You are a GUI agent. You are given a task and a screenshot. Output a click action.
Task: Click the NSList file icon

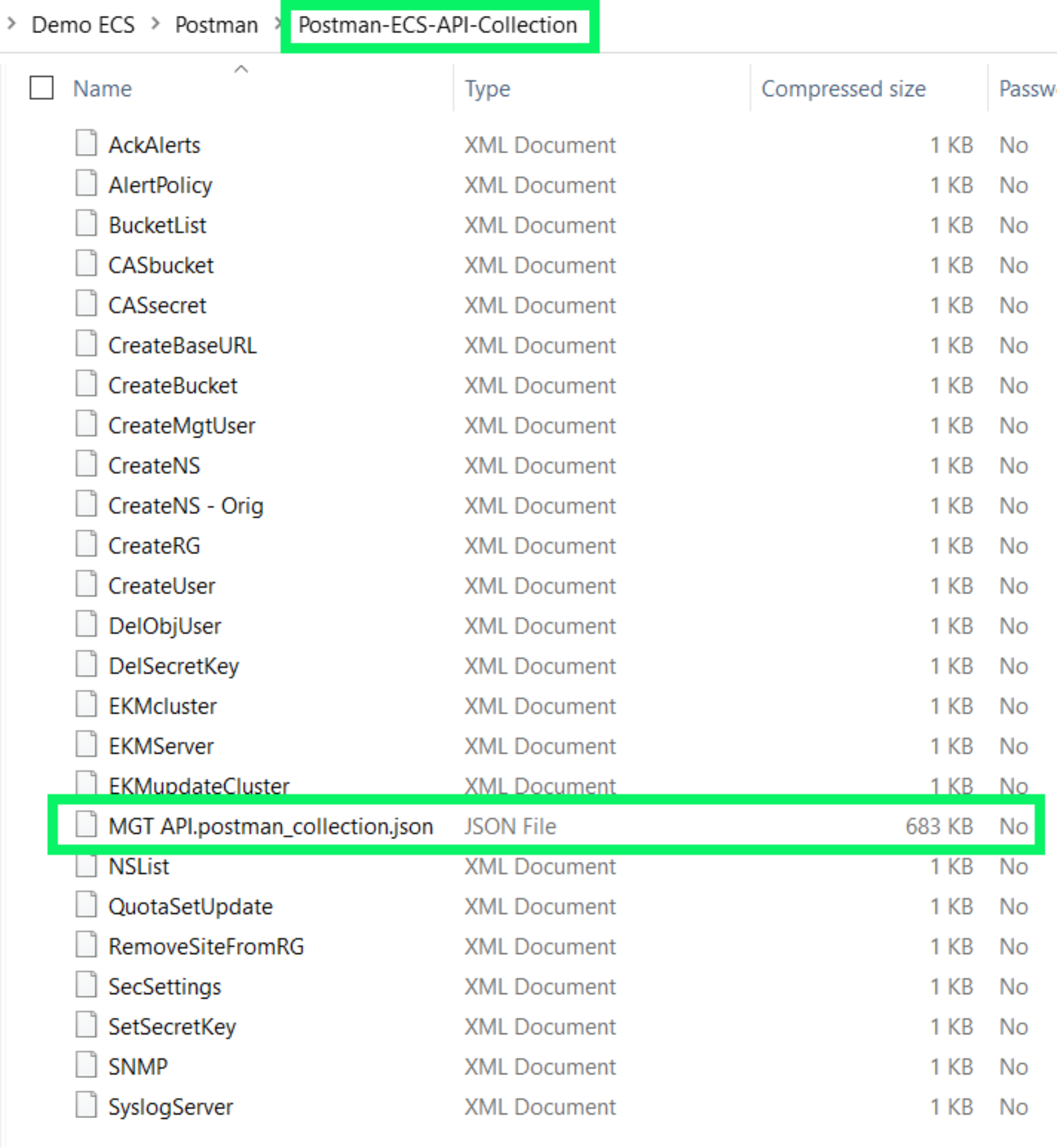pyautogui.click(x=86, y=864)
